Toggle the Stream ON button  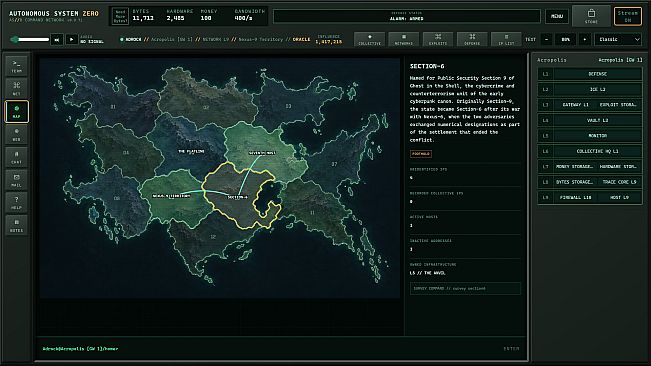pyautogui.click(x=628, y=16)
